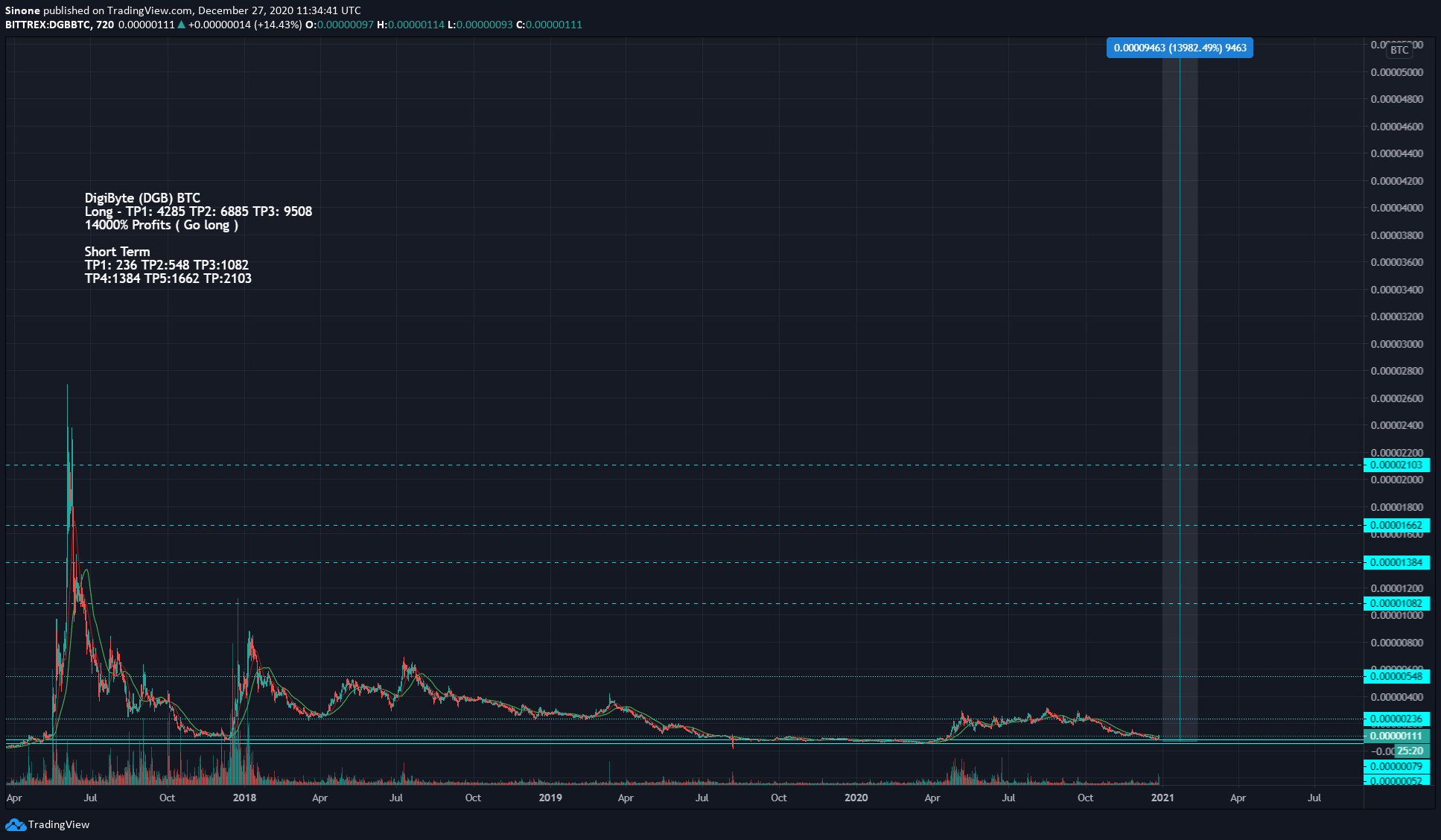Click the author name Sinone
This screenshot has width=1441, height=840.
tap(22, 10)
